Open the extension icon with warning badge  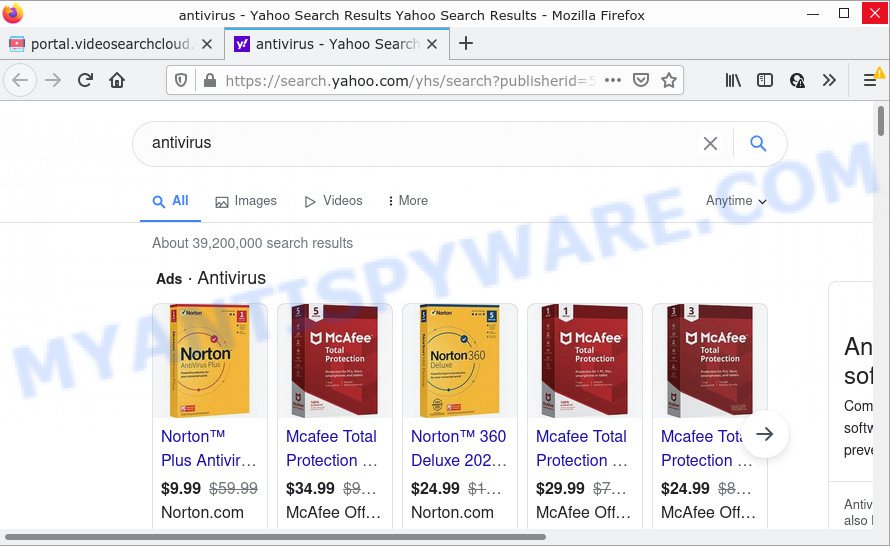pos(797,80)
